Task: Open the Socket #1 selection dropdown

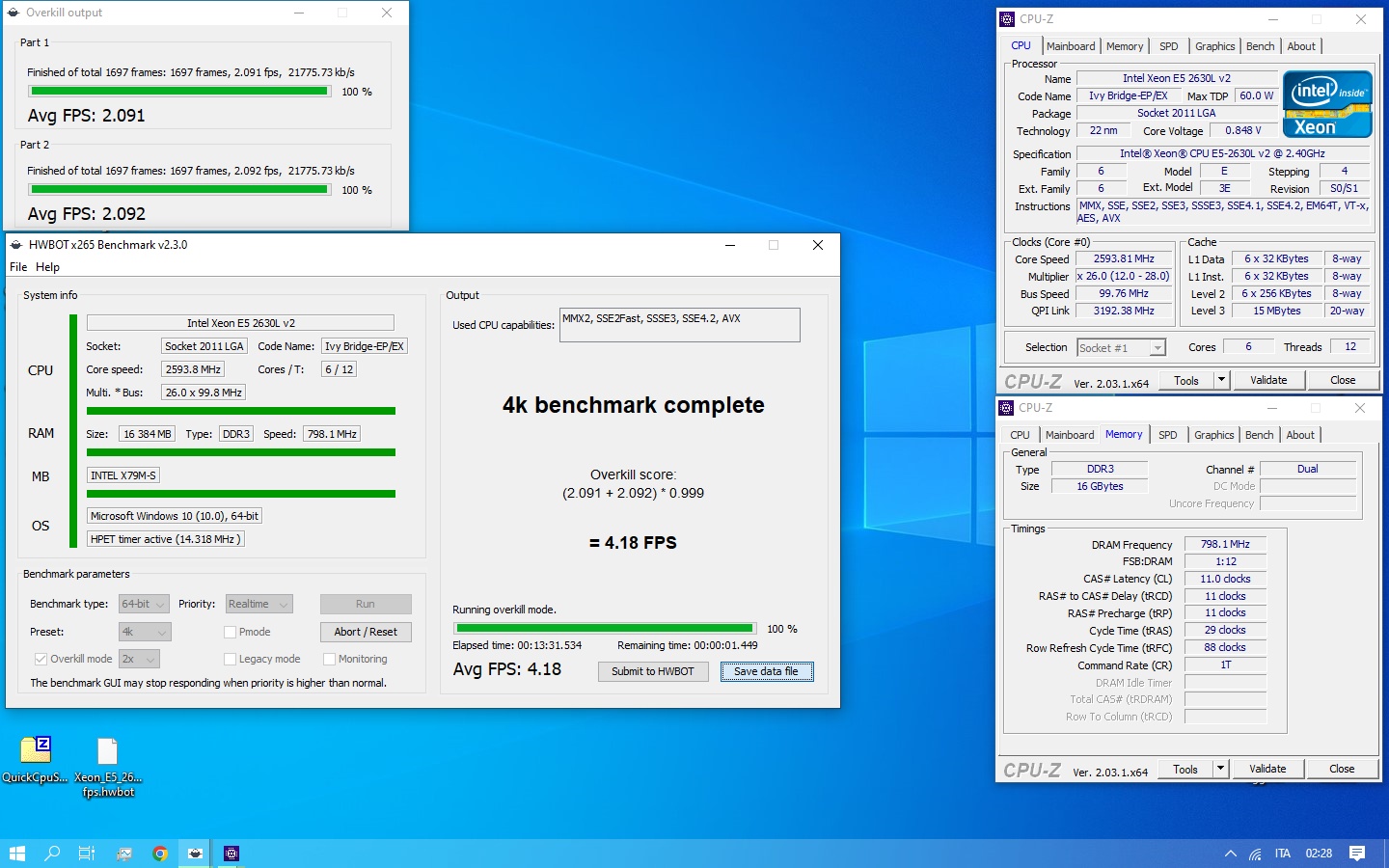Action: (x=1121, y=347)
